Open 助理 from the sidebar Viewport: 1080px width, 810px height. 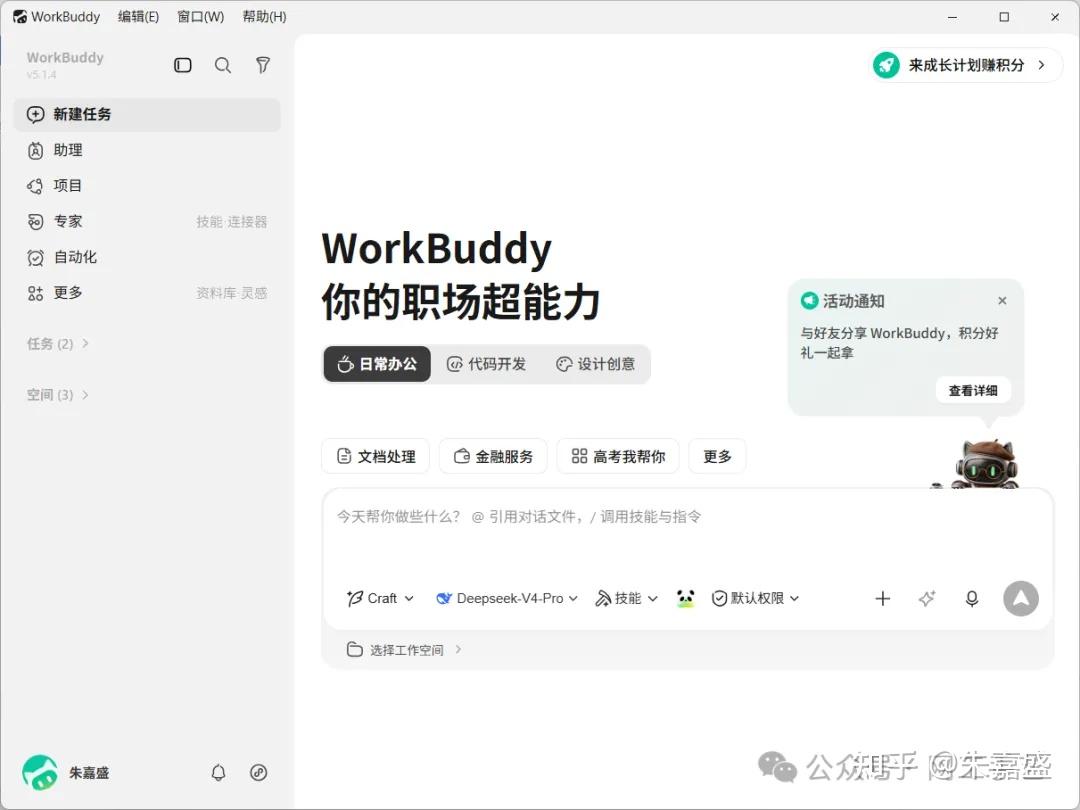click(x=147, y=150)
